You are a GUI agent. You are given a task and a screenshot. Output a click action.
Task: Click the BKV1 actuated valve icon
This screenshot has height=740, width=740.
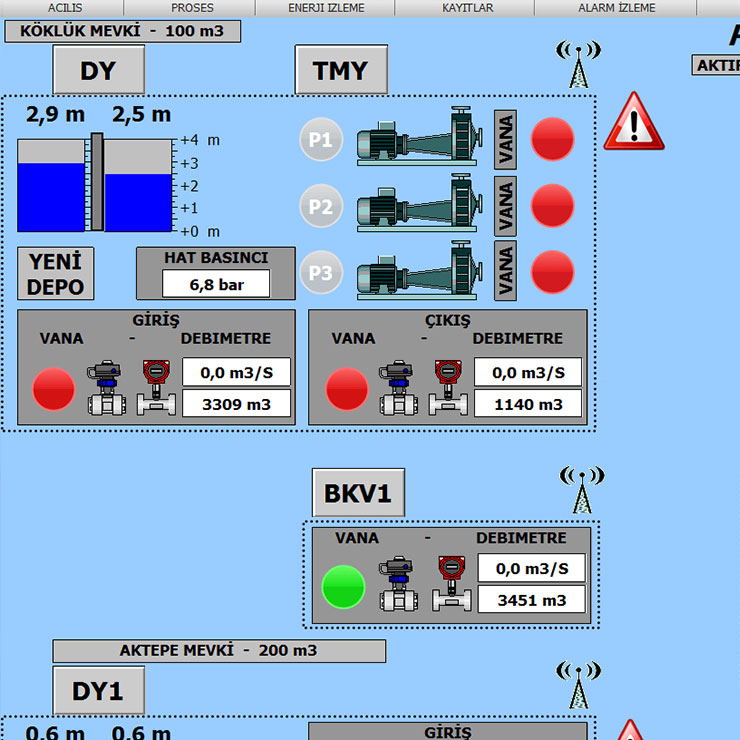coord(399,584)
